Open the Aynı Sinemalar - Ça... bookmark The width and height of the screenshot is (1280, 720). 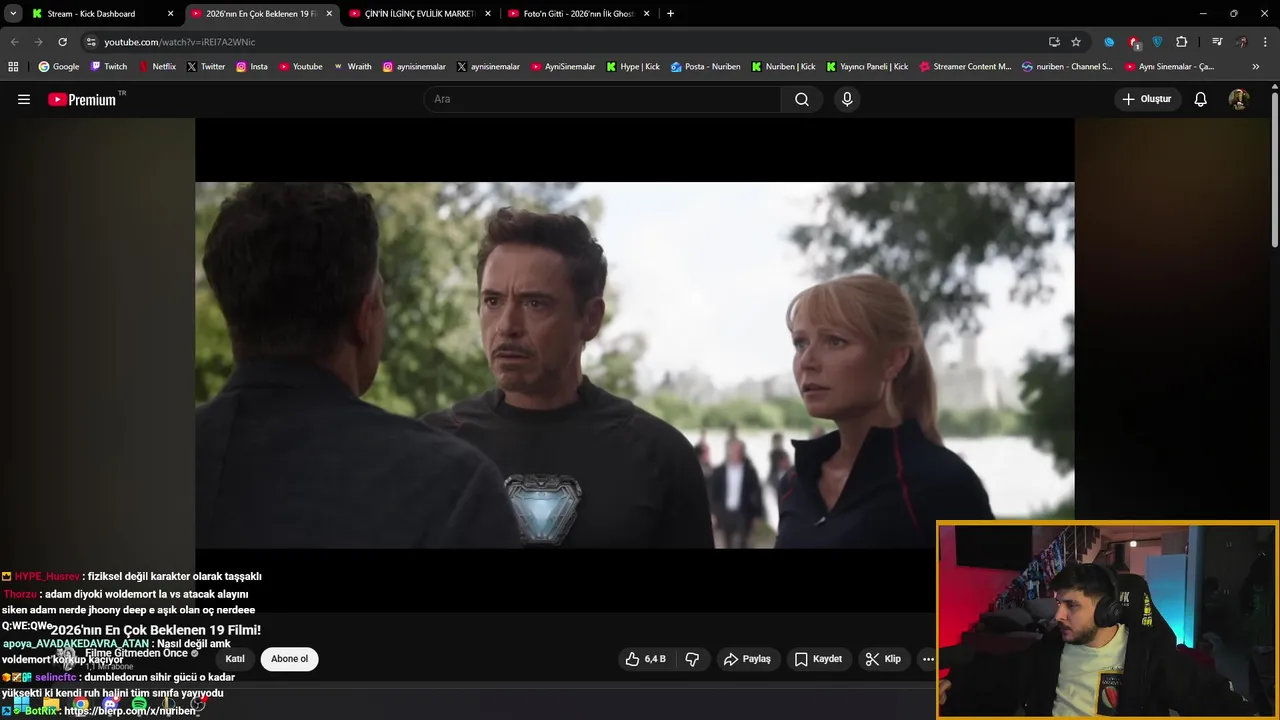click(x=1170, y=67)
